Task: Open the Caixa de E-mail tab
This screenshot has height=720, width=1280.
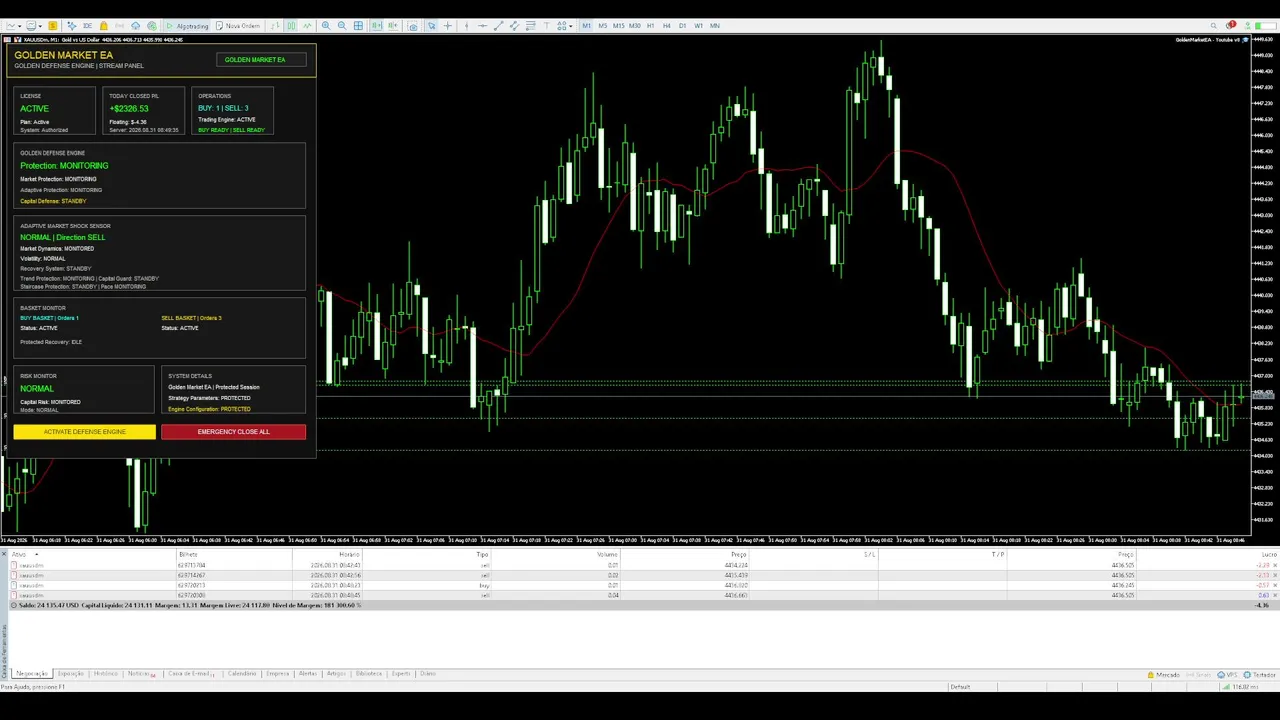Action: (x=192, y=674)
